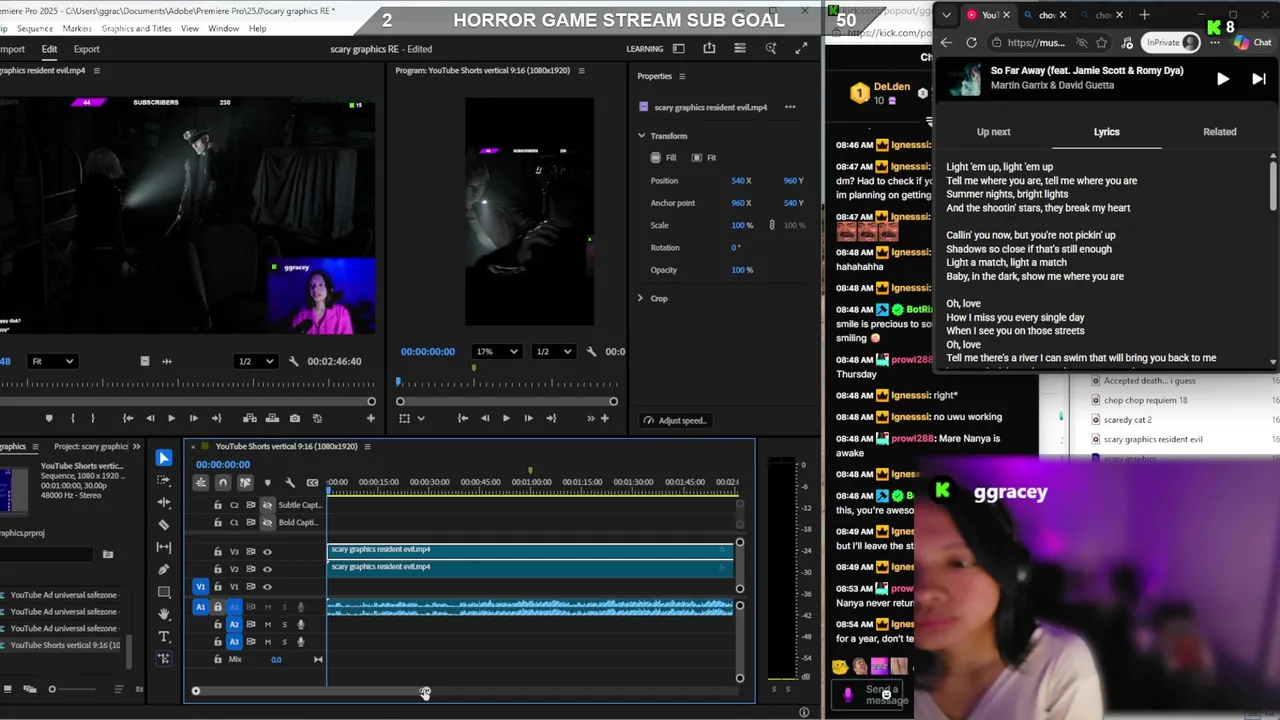Click Insert button in Source monitor
The height and width of the screenshot is (720, 1280).
pos(250,418)
